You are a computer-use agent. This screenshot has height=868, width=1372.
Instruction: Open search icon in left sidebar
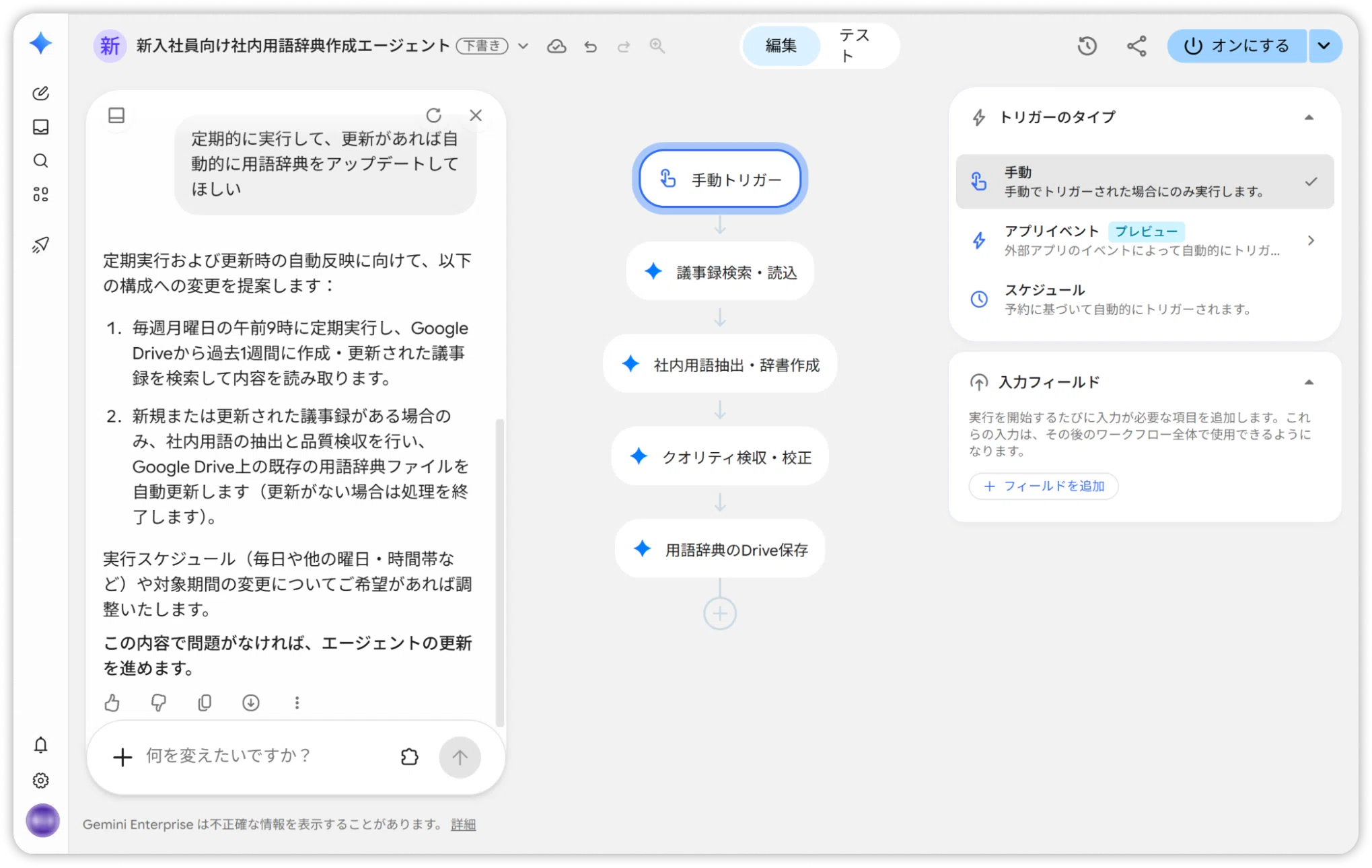(40, 161)
